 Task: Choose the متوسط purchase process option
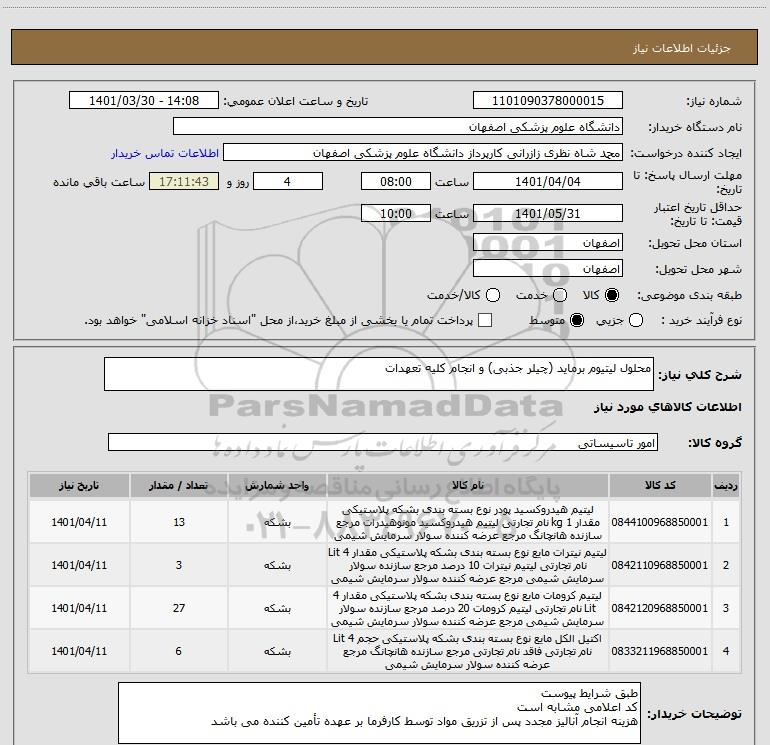[577, 321]
